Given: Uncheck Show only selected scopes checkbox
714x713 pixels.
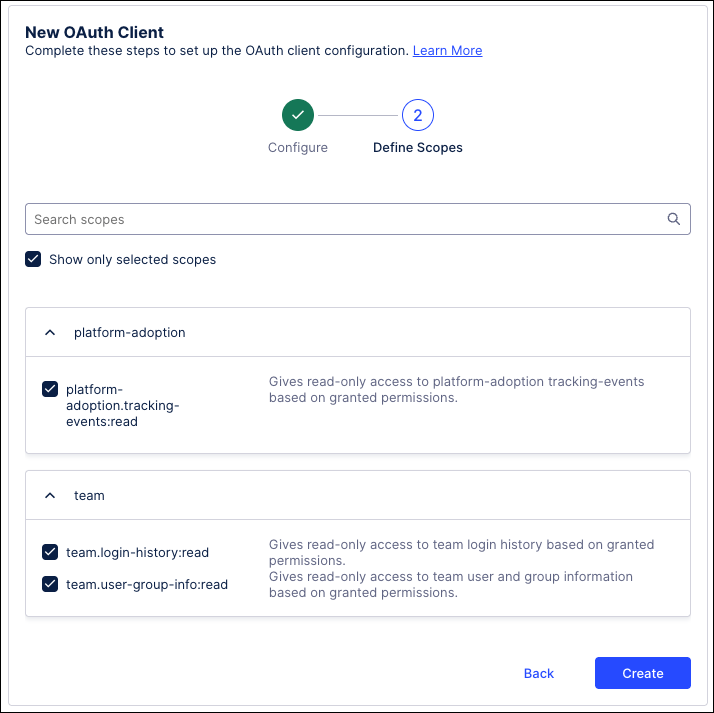Looking at the screenshot, I should [x=34, y=260].
